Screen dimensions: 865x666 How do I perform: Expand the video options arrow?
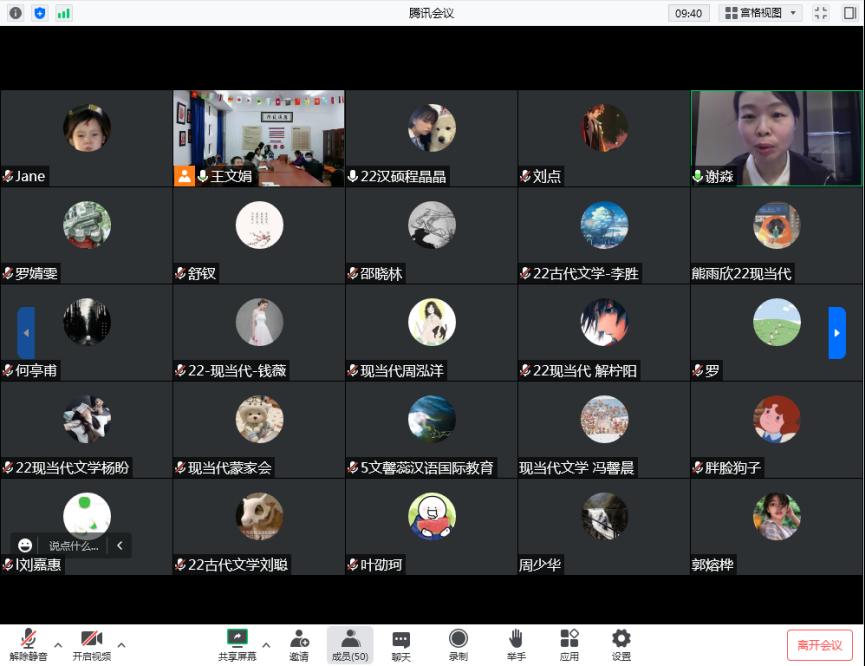coord(122,644)
